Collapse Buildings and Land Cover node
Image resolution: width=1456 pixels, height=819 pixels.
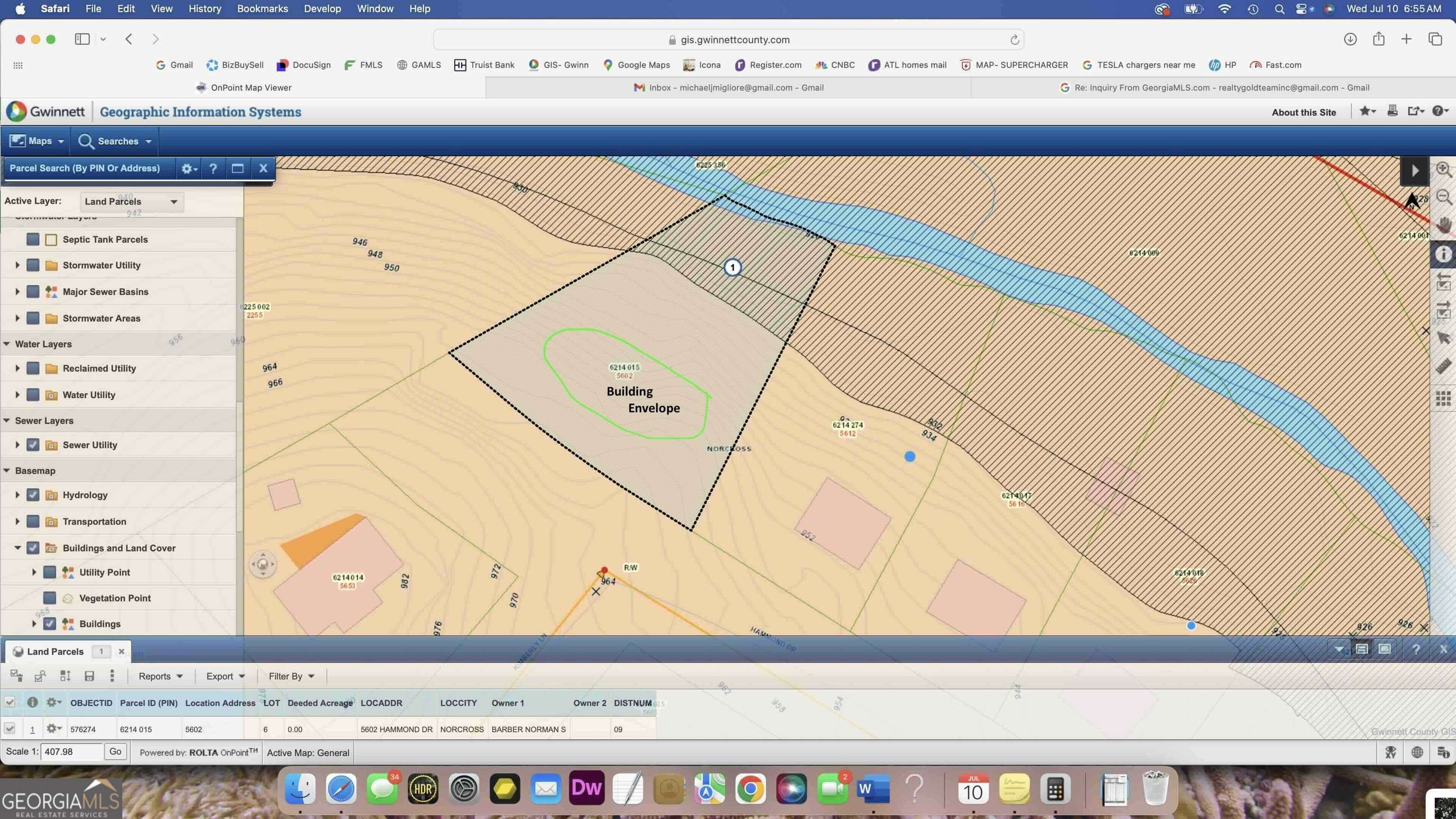[17, 548]
